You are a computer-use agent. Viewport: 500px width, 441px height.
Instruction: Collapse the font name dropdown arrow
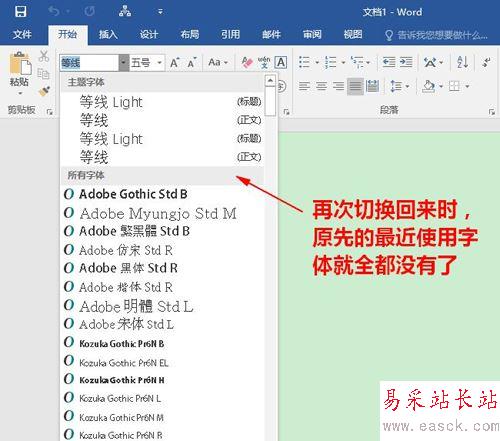(124, 63)
